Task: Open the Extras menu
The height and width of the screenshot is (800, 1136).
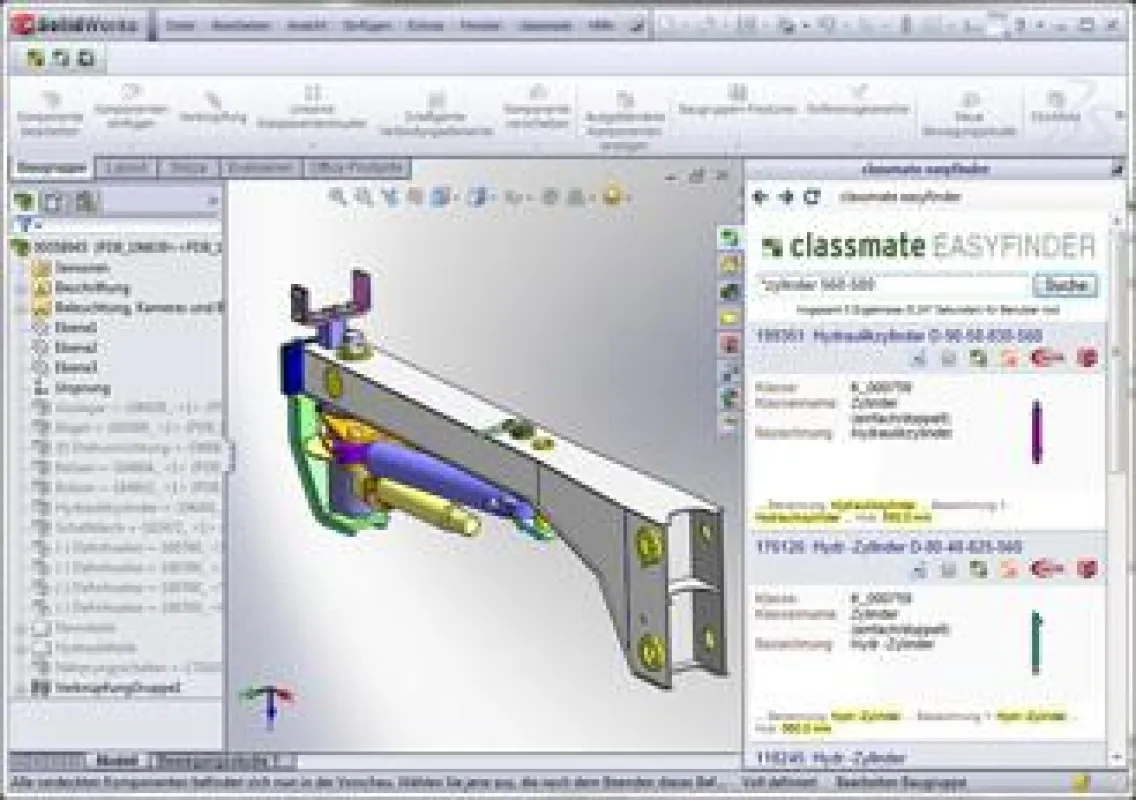Action: (425, 25)
